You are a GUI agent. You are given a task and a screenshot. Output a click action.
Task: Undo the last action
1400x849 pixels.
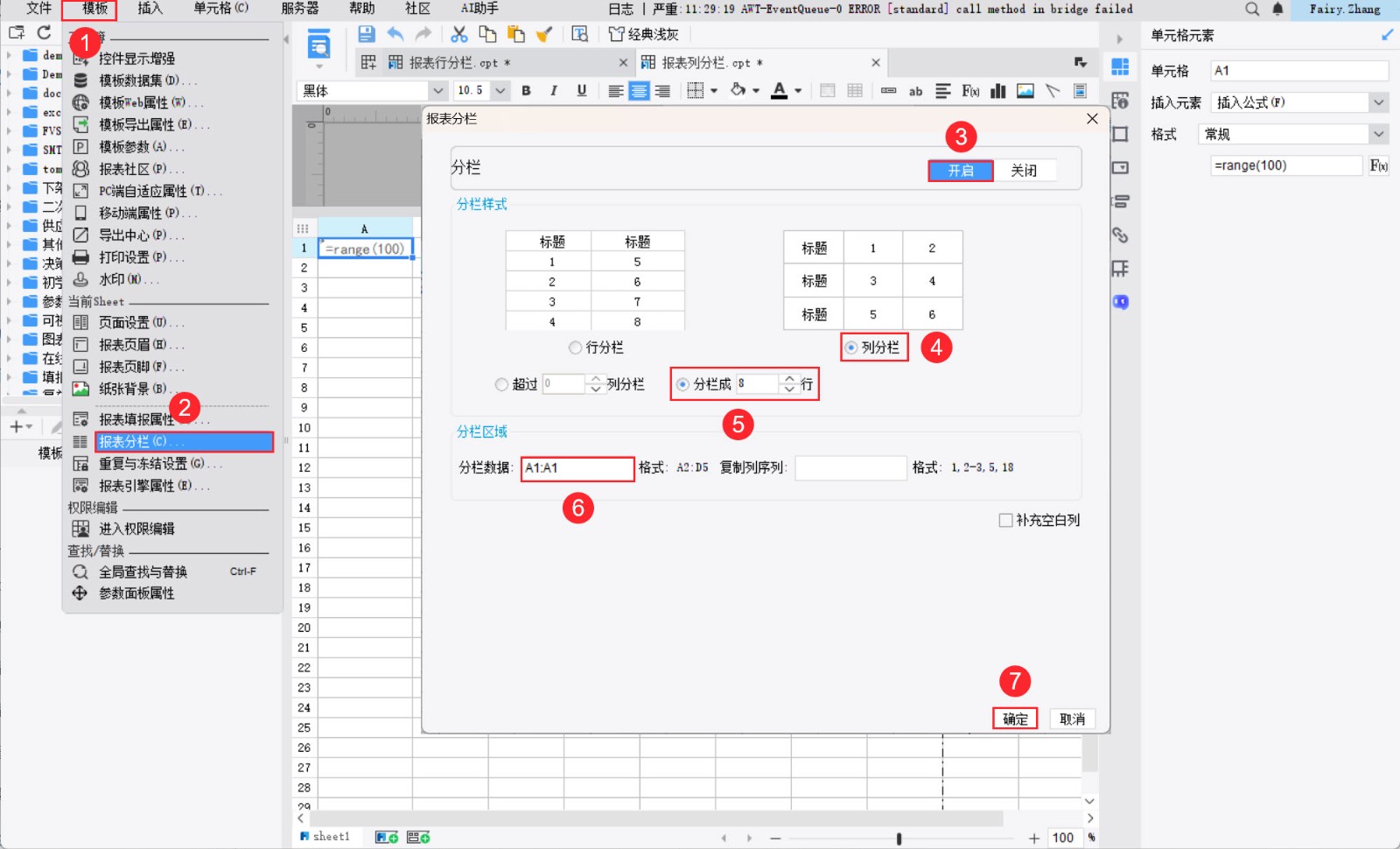395,34
